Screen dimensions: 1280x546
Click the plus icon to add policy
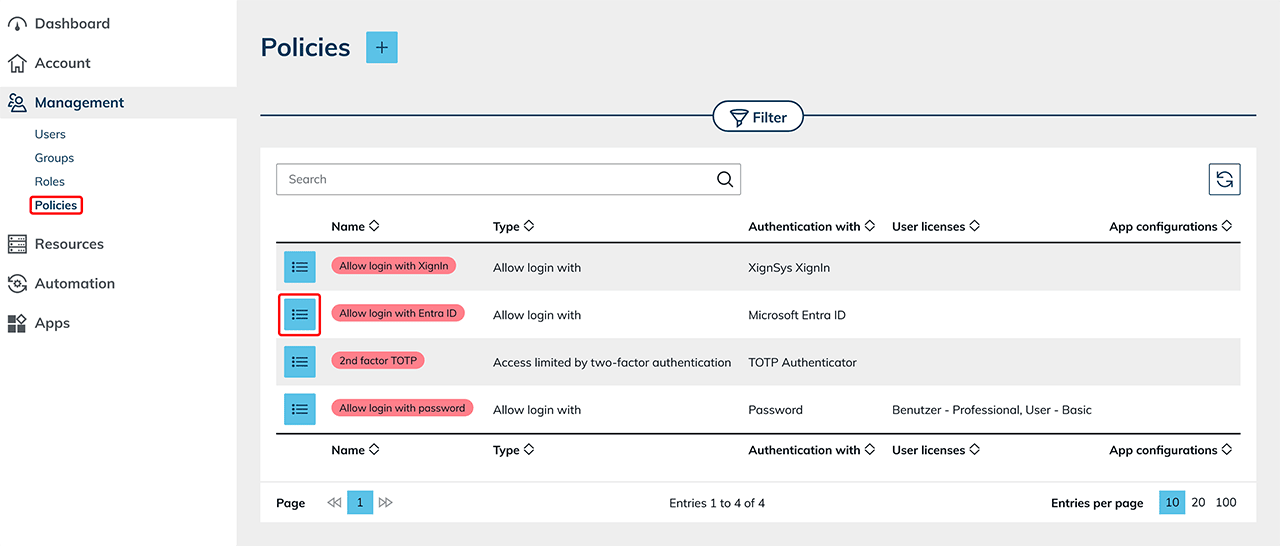381,48
